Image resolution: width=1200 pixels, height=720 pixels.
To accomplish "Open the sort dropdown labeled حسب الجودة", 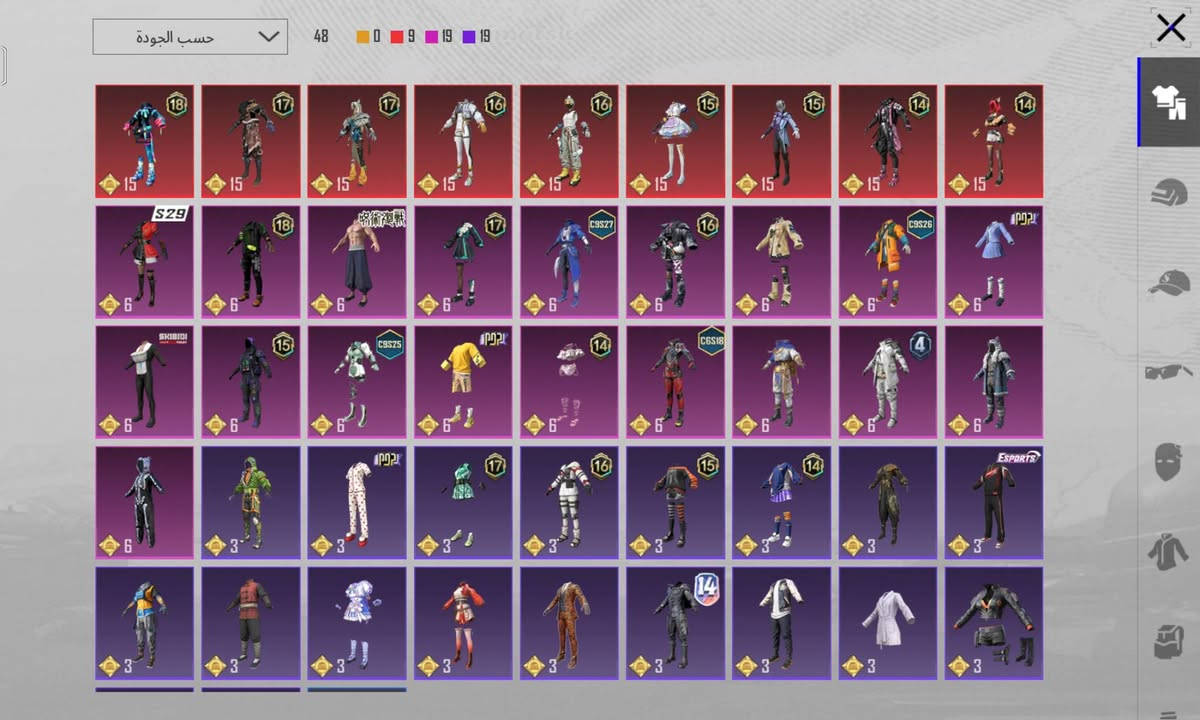I will (x=190, y=37).
